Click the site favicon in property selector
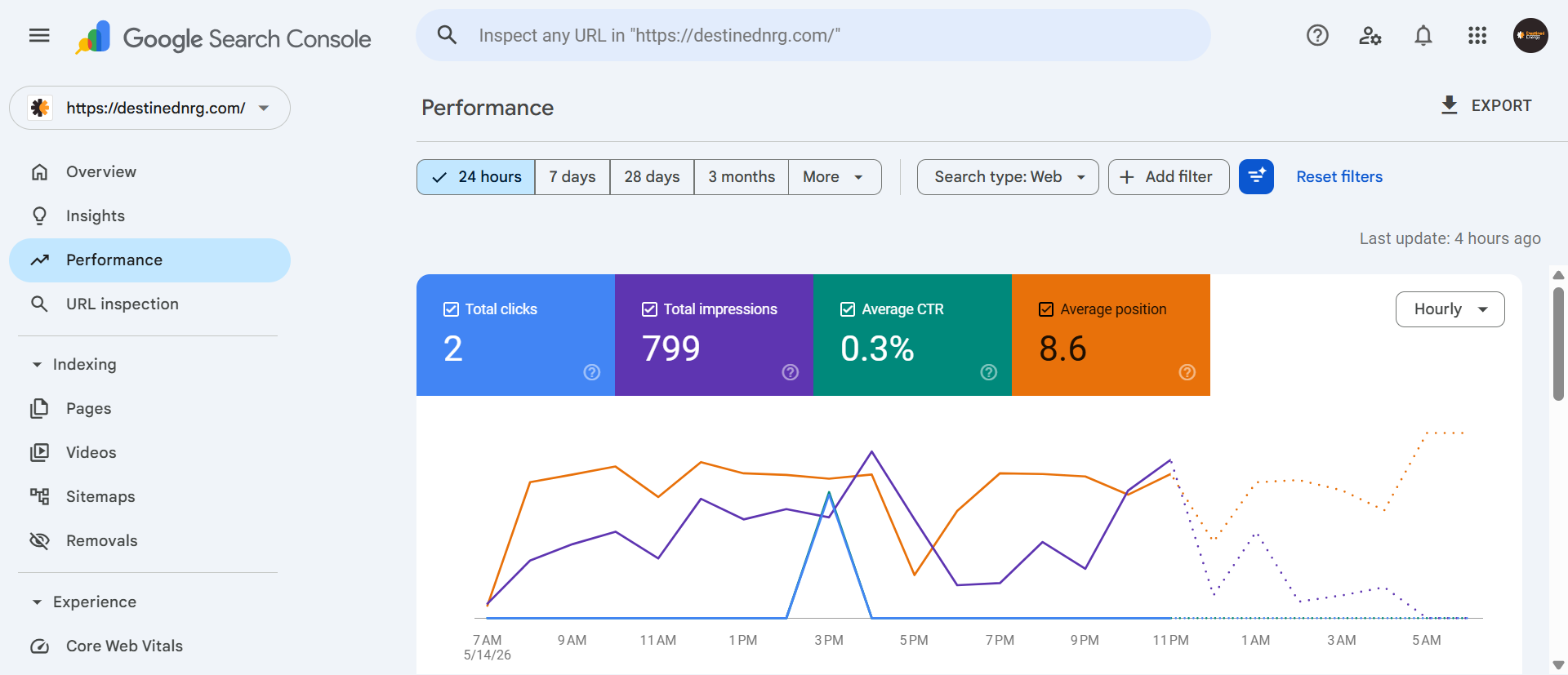 40,108
